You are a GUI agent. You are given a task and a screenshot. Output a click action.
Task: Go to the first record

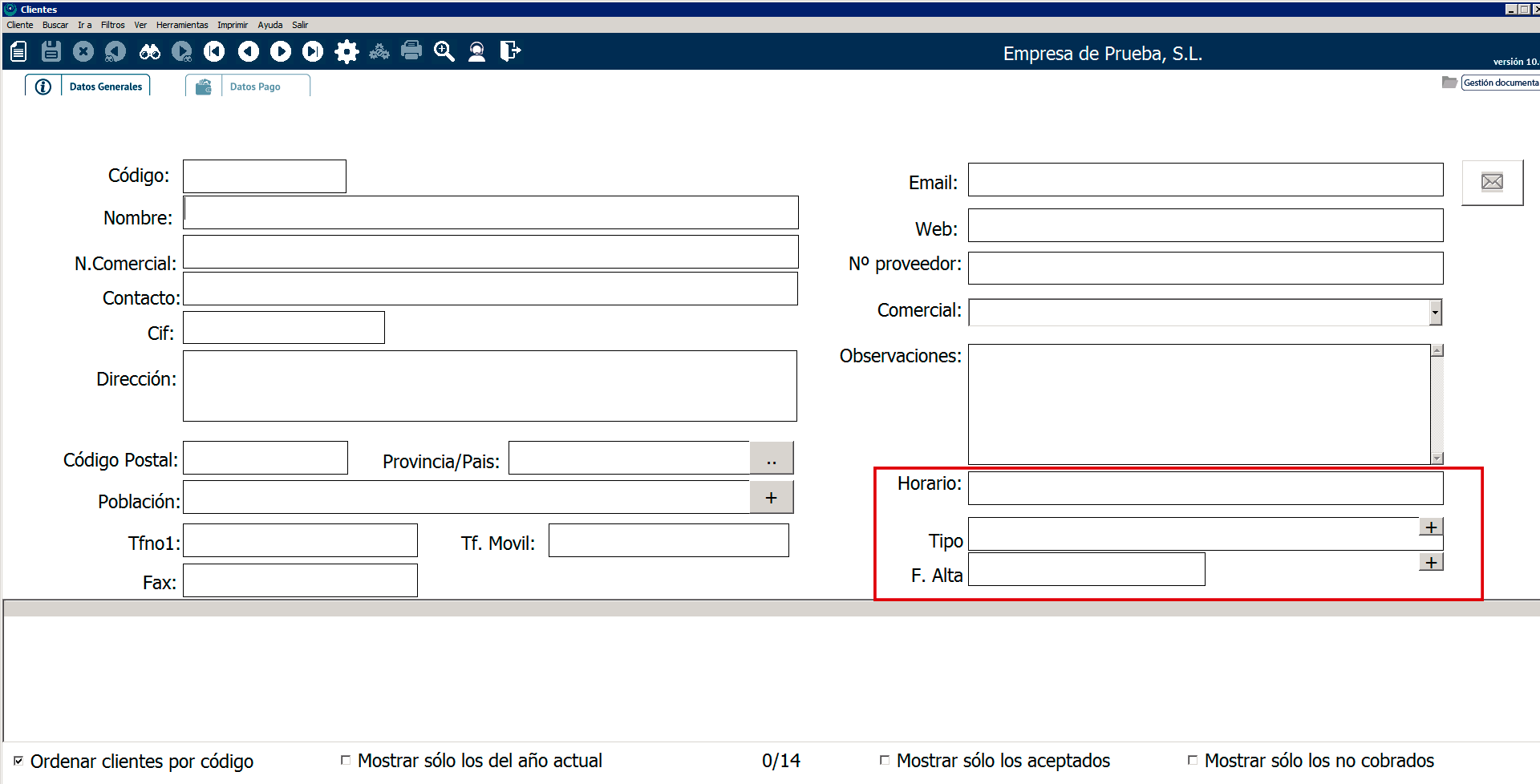[214, 52]
